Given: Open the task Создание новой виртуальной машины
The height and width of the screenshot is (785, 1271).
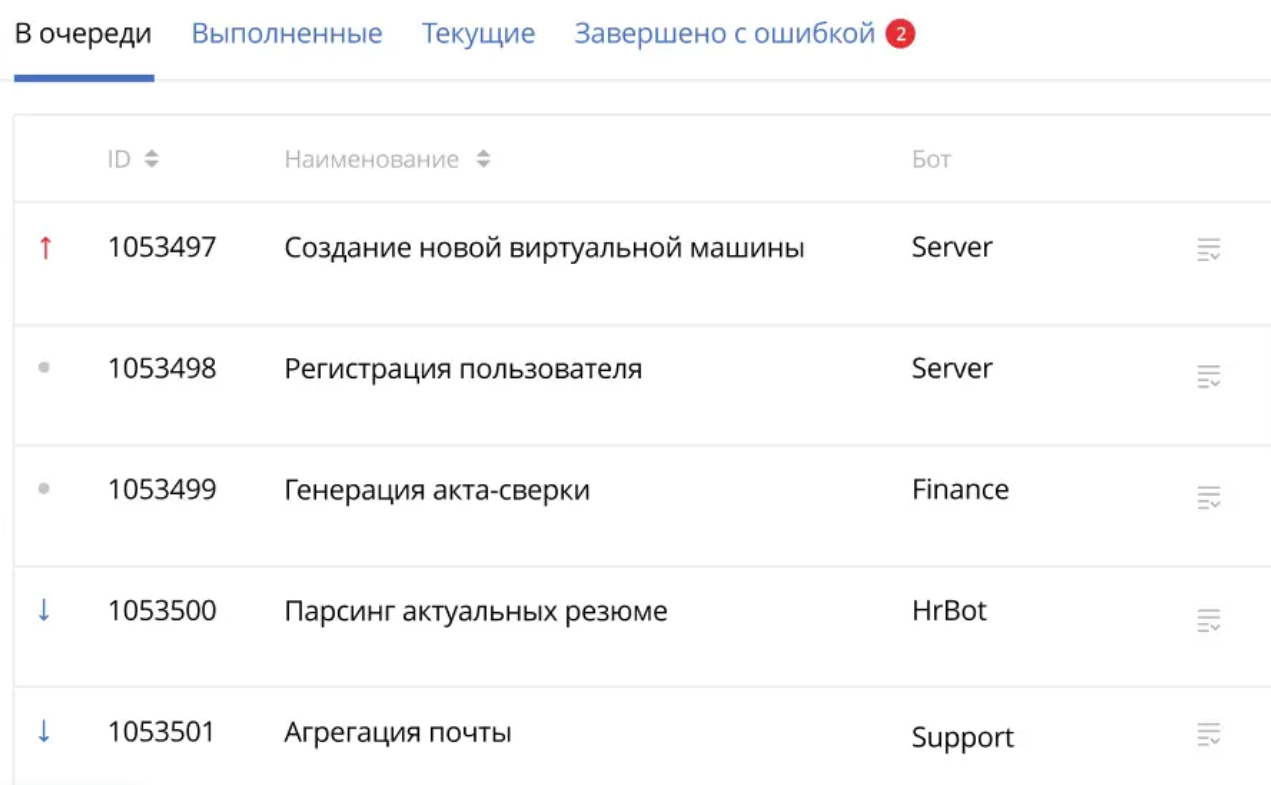Looking at the screenshot, I should (x=544, y=248).
